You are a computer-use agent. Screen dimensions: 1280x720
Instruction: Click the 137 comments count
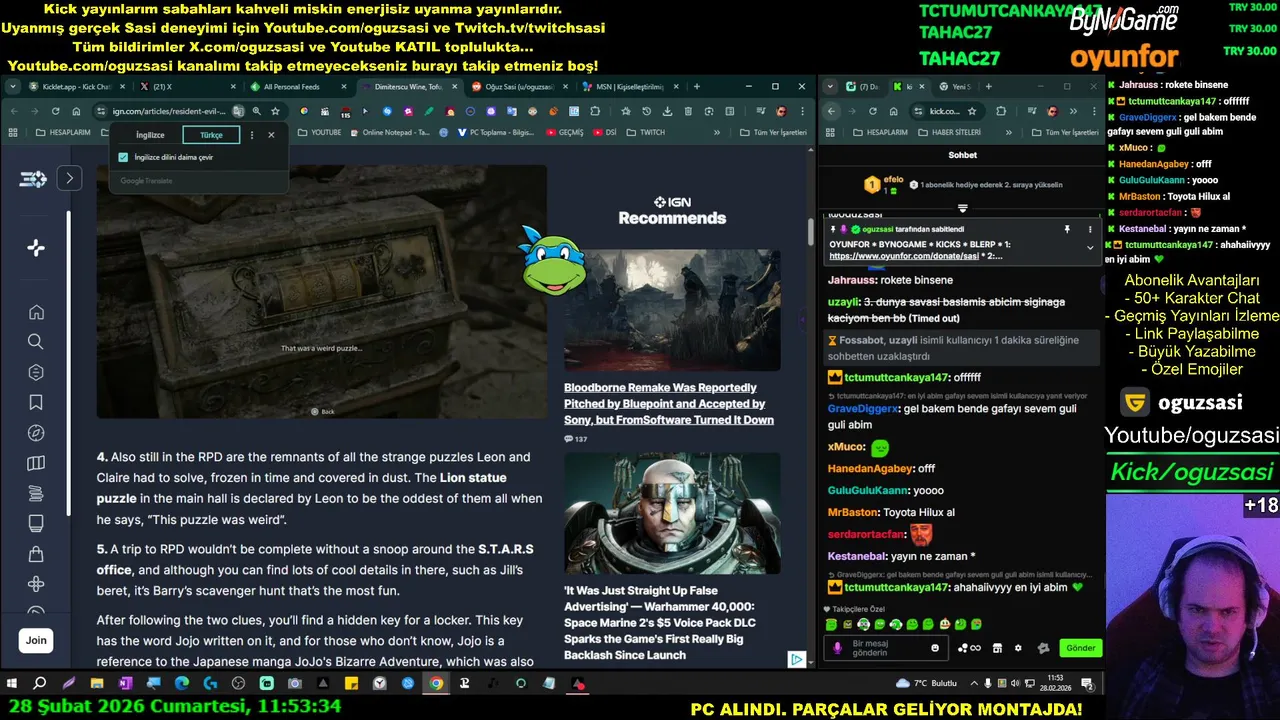(575, 439)
